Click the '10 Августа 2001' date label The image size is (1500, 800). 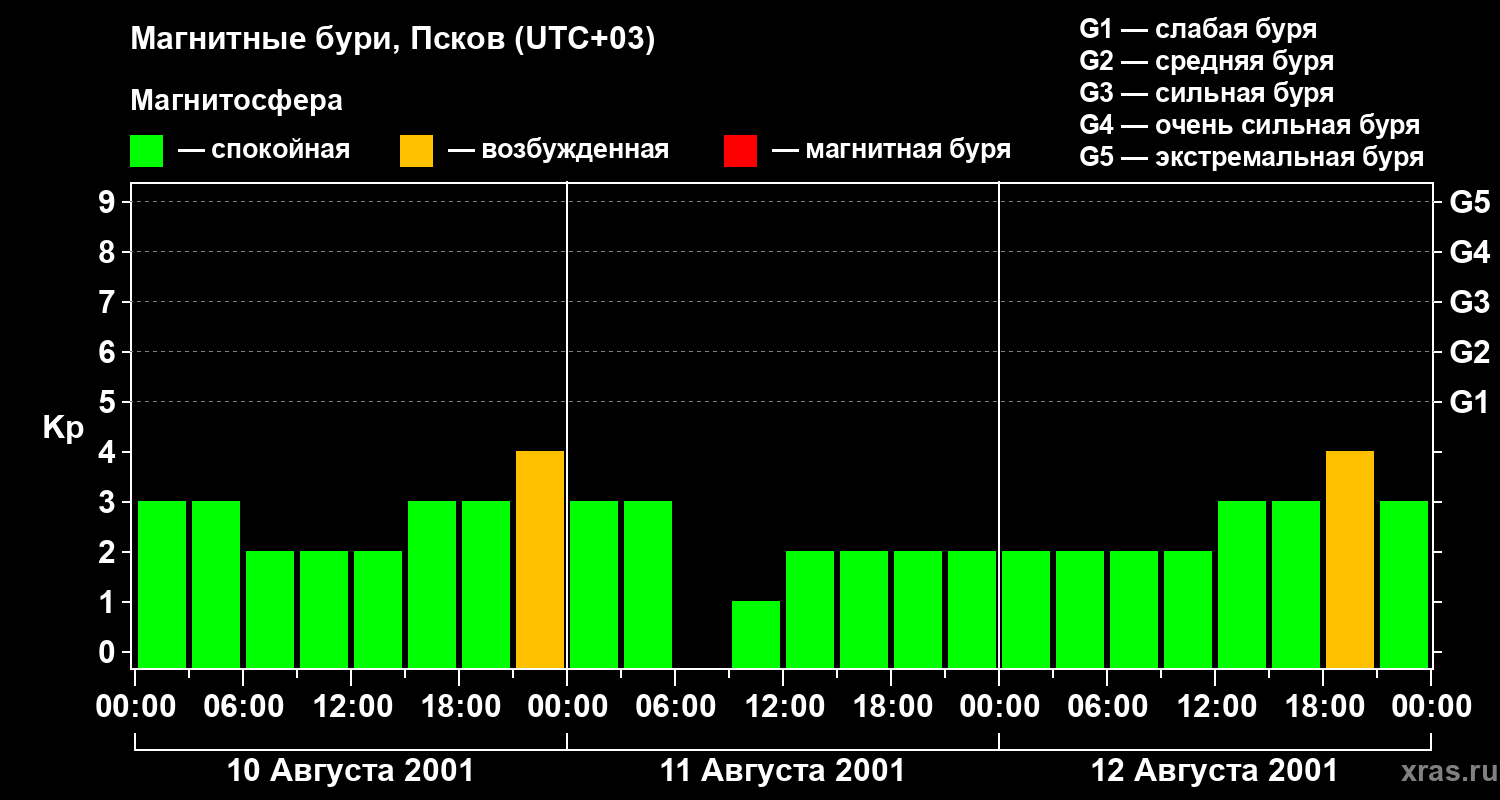pos(351,771)
